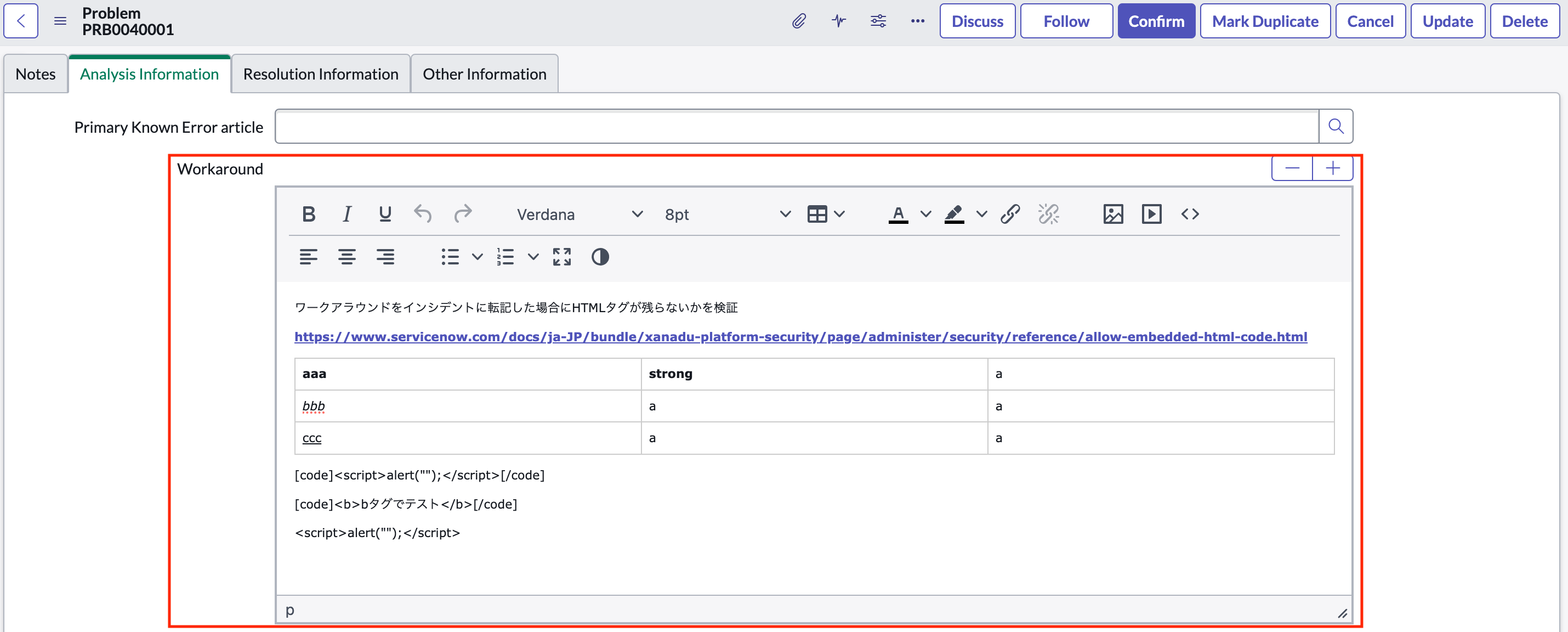Toggle fullscreen editor mode
1568x632 pixels.
click(561, 257)
